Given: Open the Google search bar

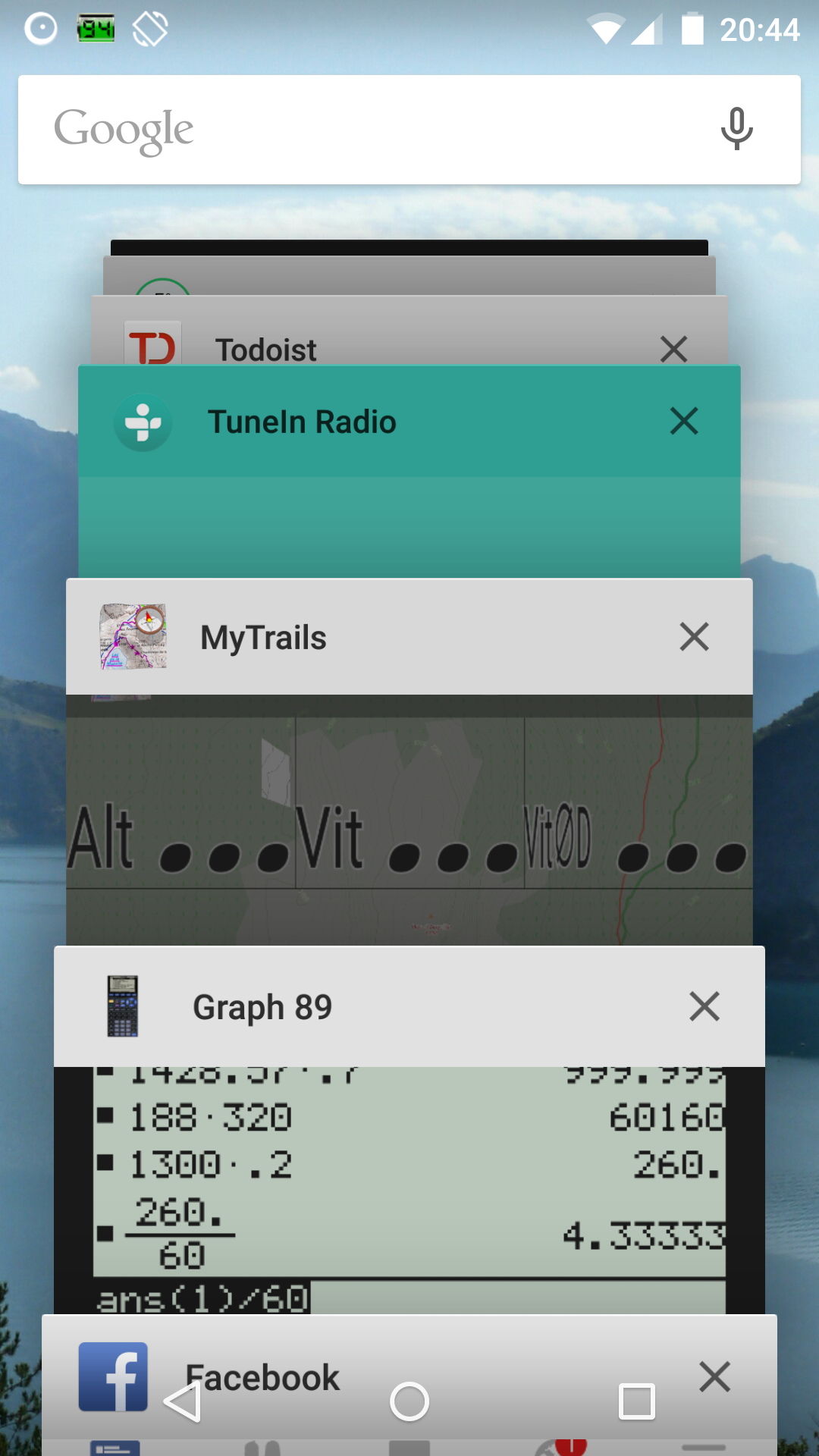Looking at the screenshot, I should 409,130.
